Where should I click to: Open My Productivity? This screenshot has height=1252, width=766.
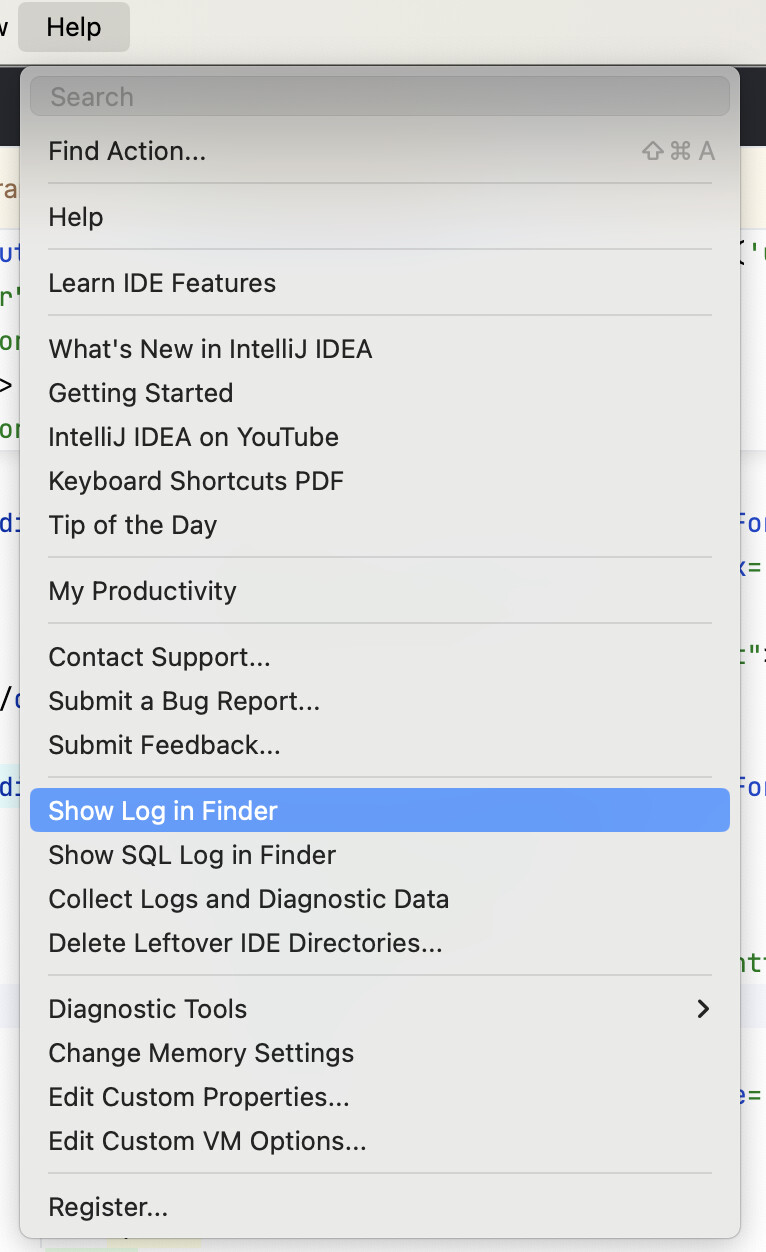point(142,591)
